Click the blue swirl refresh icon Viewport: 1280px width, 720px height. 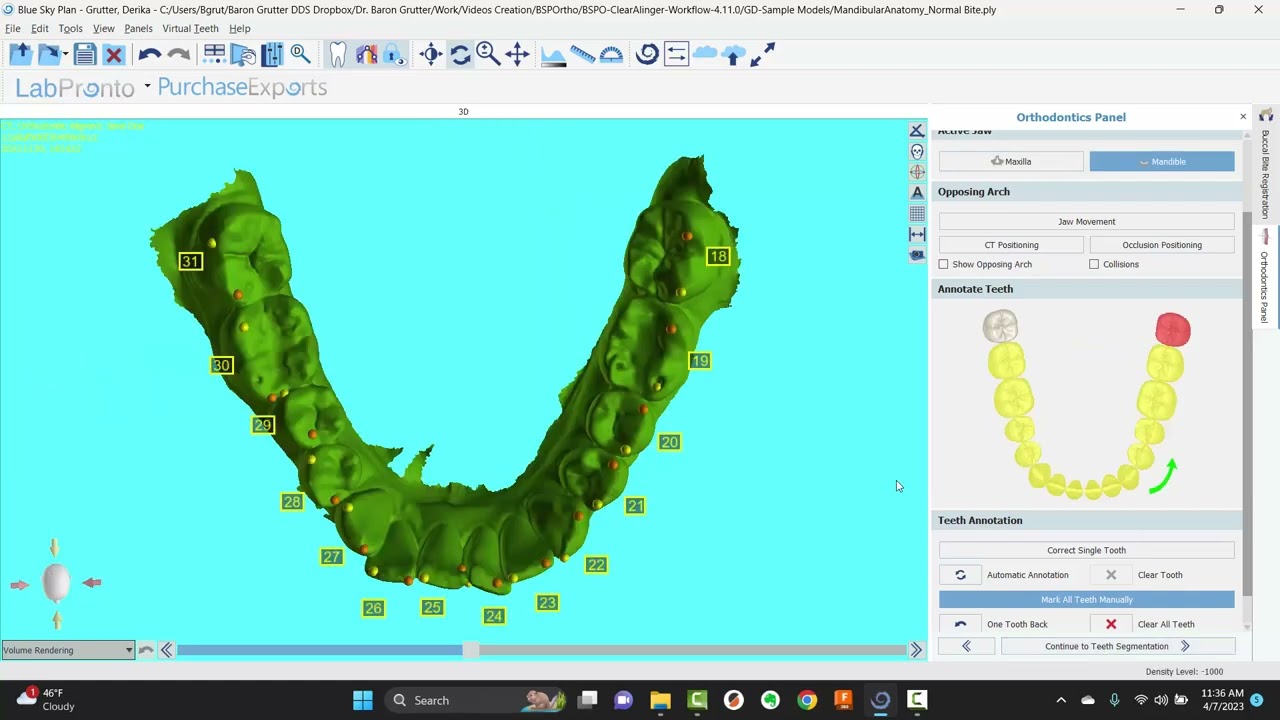[647, 54]
